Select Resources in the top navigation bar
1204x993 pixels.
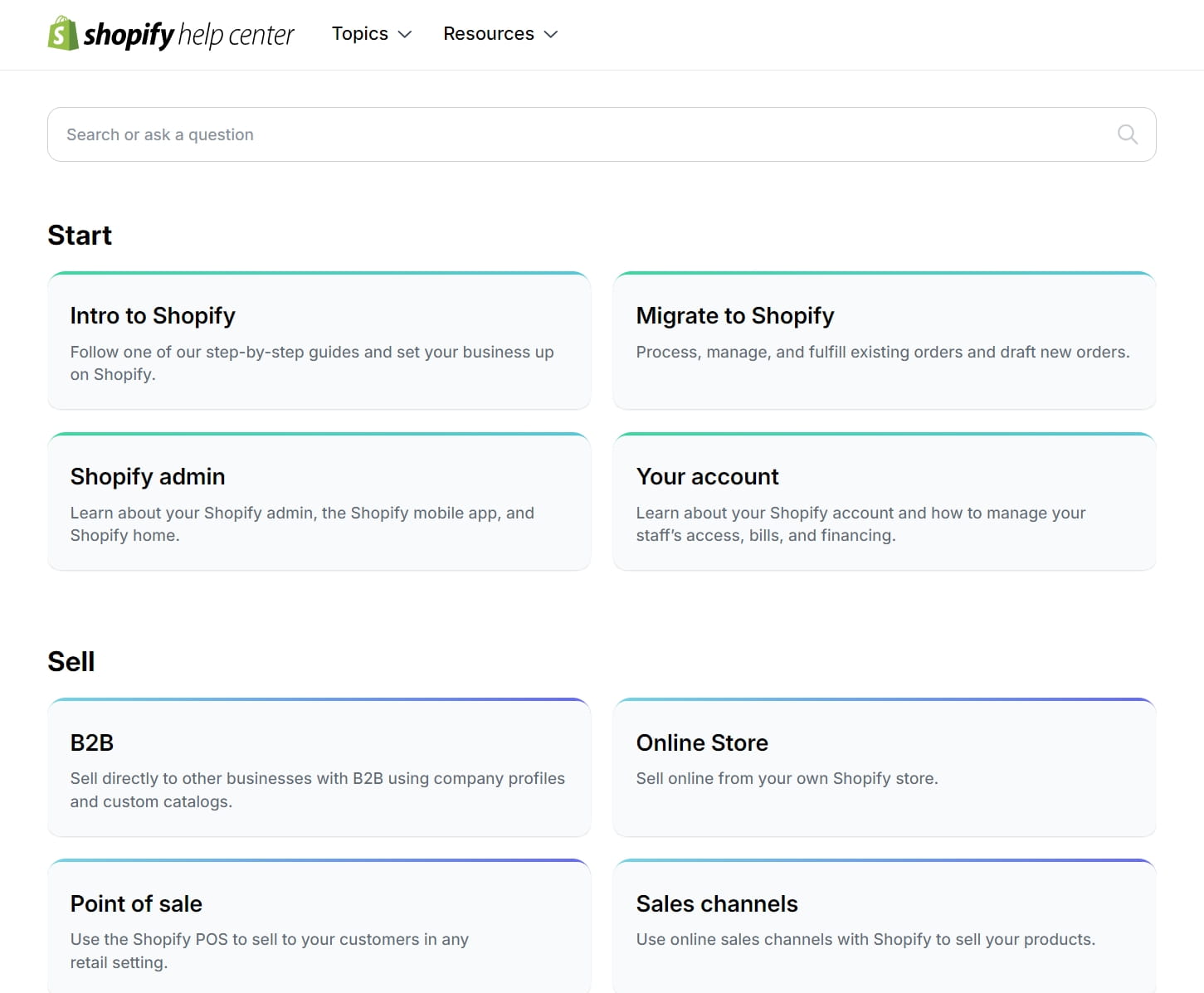(489, 34)
